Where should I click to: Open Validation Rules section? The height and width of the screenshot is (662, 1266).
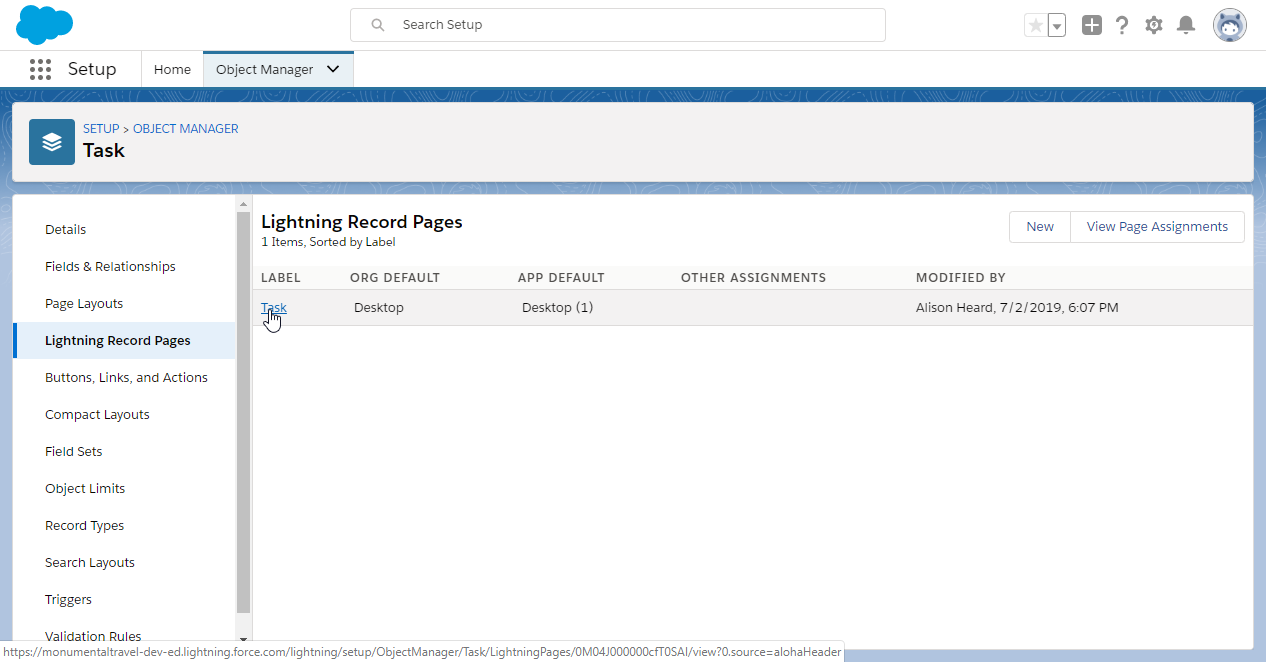pyautogui.click(x=93, y=636)
